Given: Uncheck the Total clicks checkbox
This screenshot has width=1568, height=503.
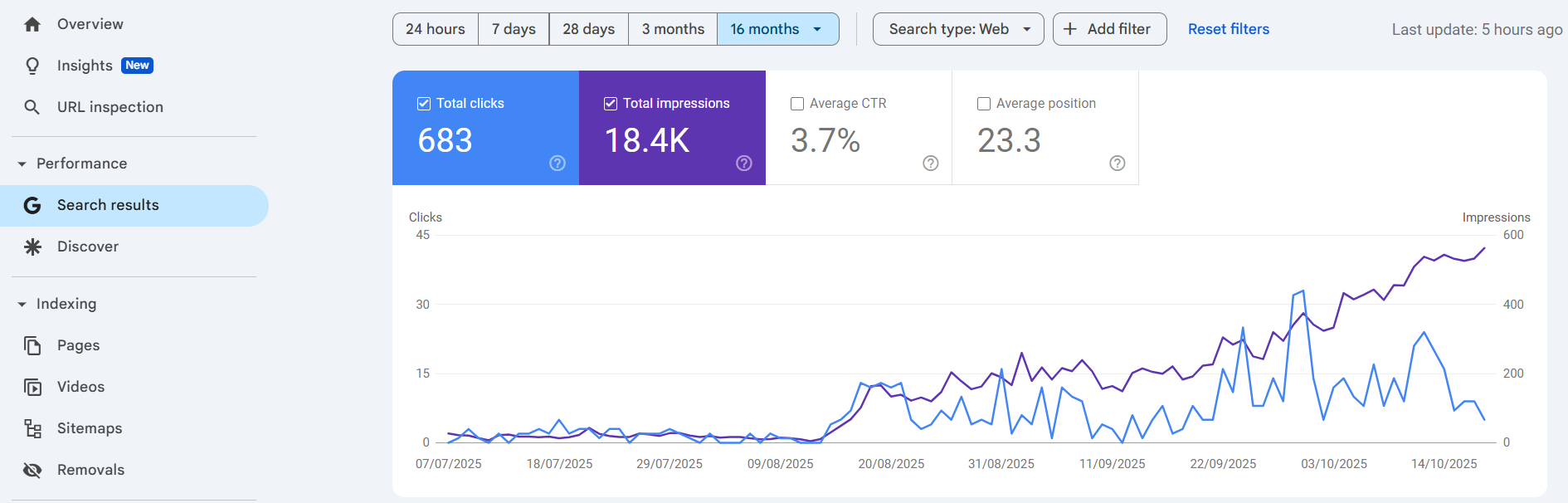Looking at the screenshot, I should click(424, 104).
